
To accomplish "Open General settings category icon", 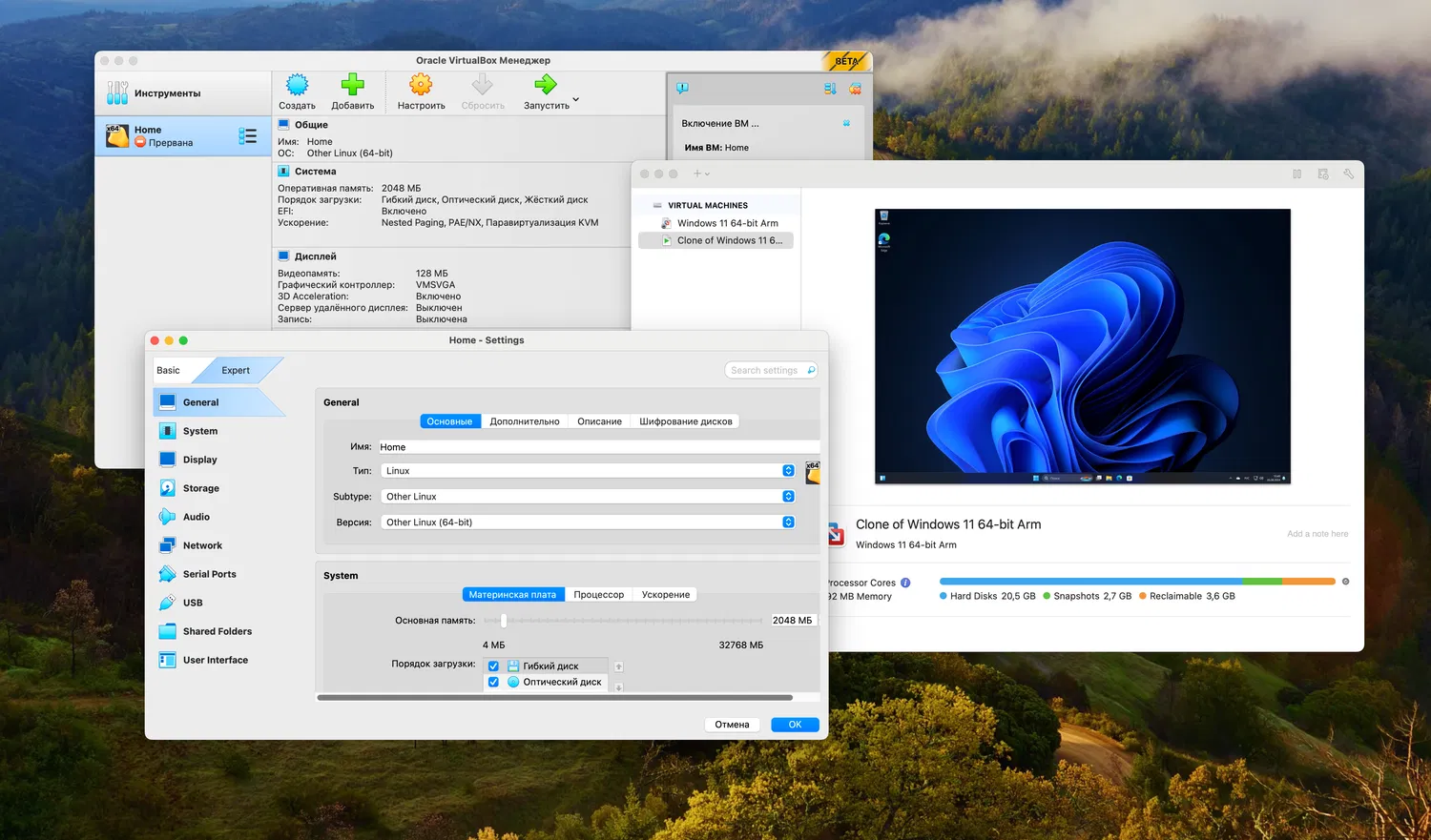I will 167,402.
